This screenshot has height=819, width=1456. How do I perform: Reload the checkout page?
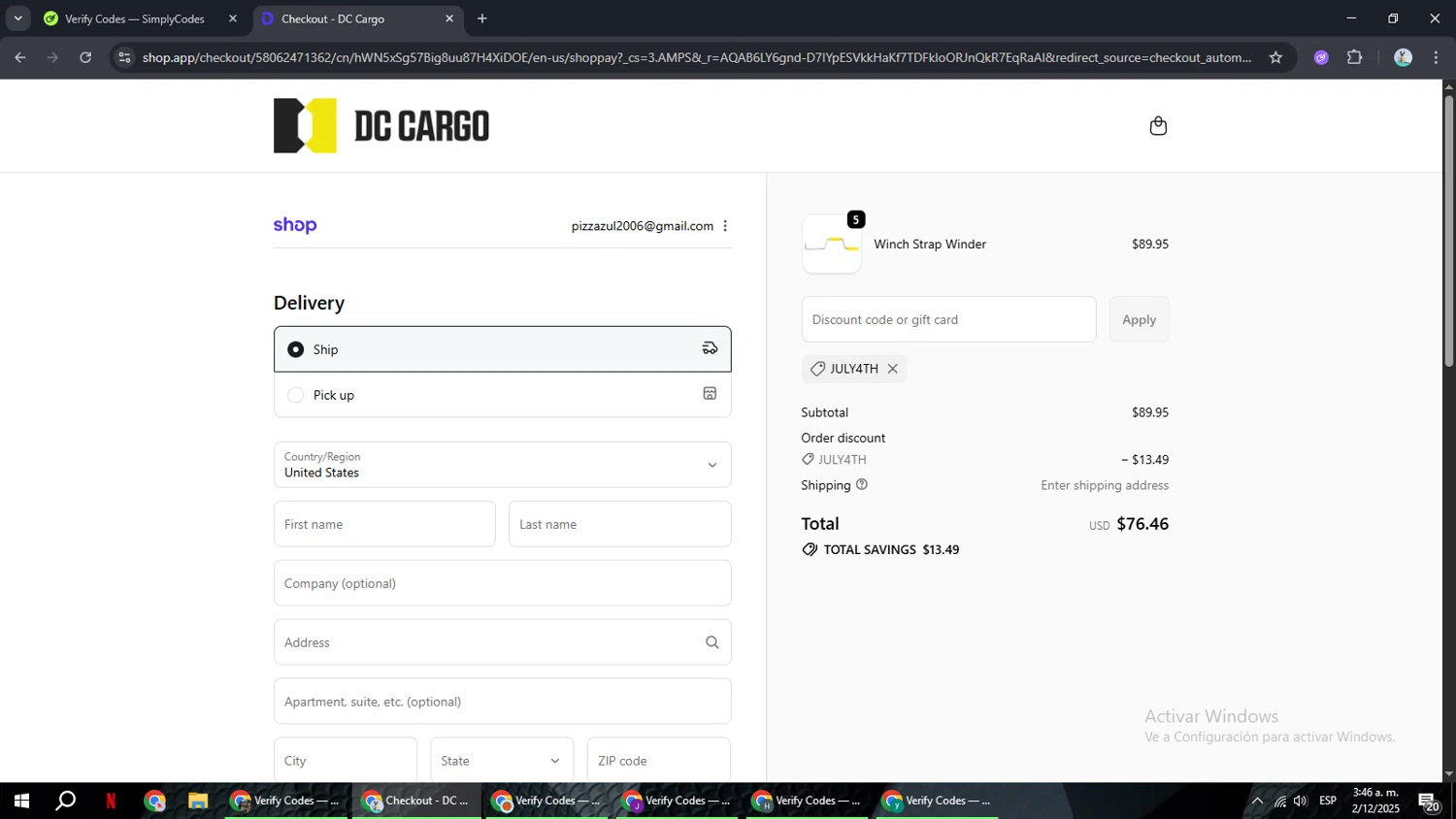pyautogui.click(x=85, y=57)
